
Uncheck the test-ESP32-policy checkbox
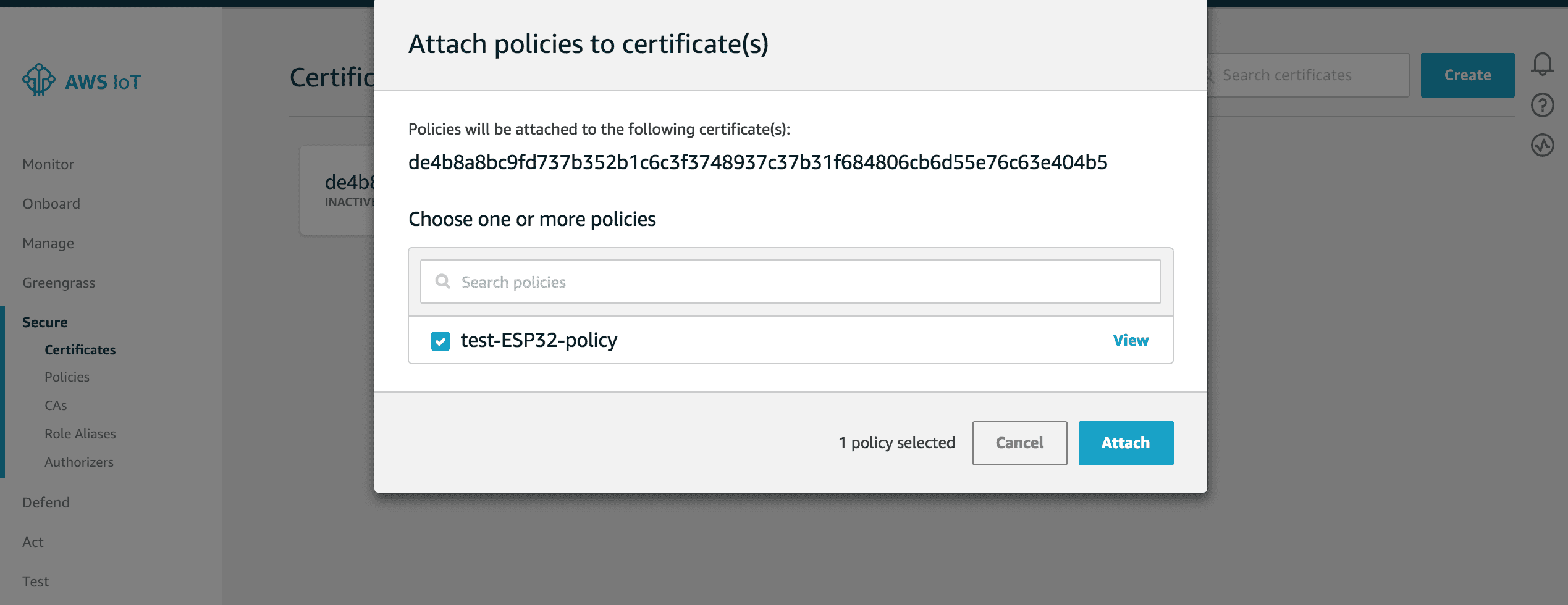click(x=440, y=340)
